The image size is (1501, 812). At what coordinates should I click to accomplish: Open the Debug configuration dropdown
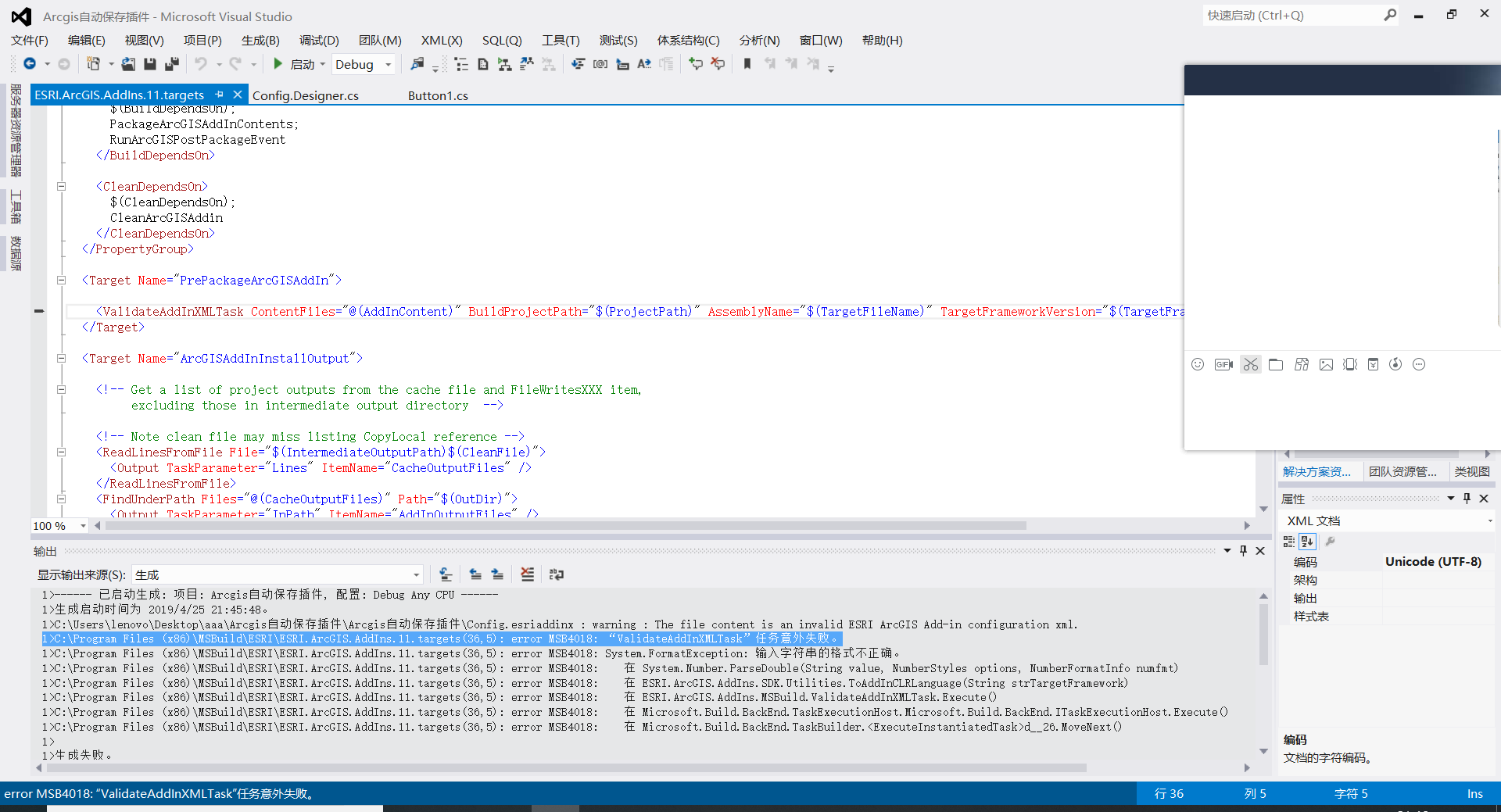click(388, 65)
